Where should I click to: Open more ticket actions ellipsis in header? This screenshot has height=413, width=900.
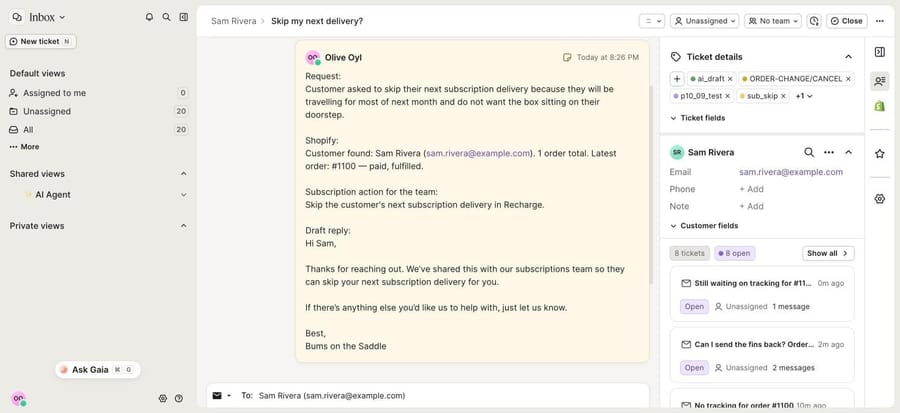click(x=880, y=21)
